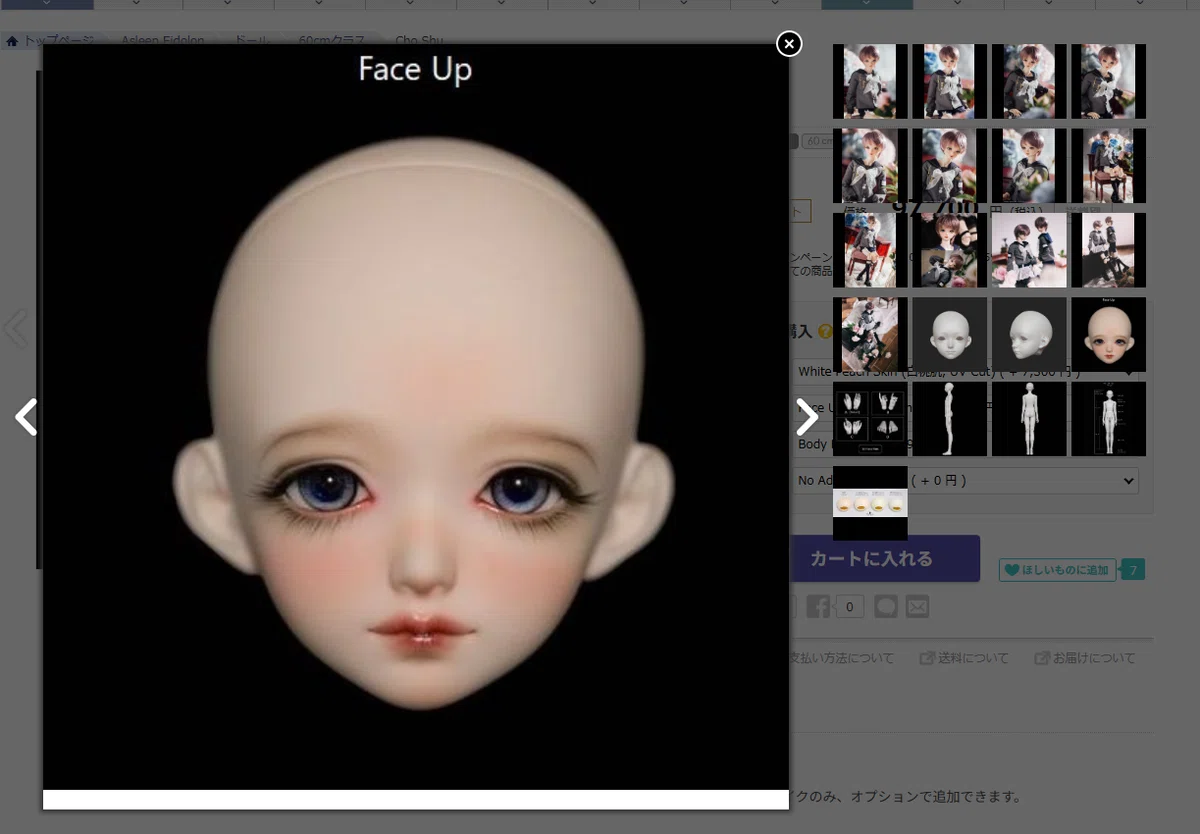
Task: Open the skin color samples thumbnail
Action: point(870,503)
